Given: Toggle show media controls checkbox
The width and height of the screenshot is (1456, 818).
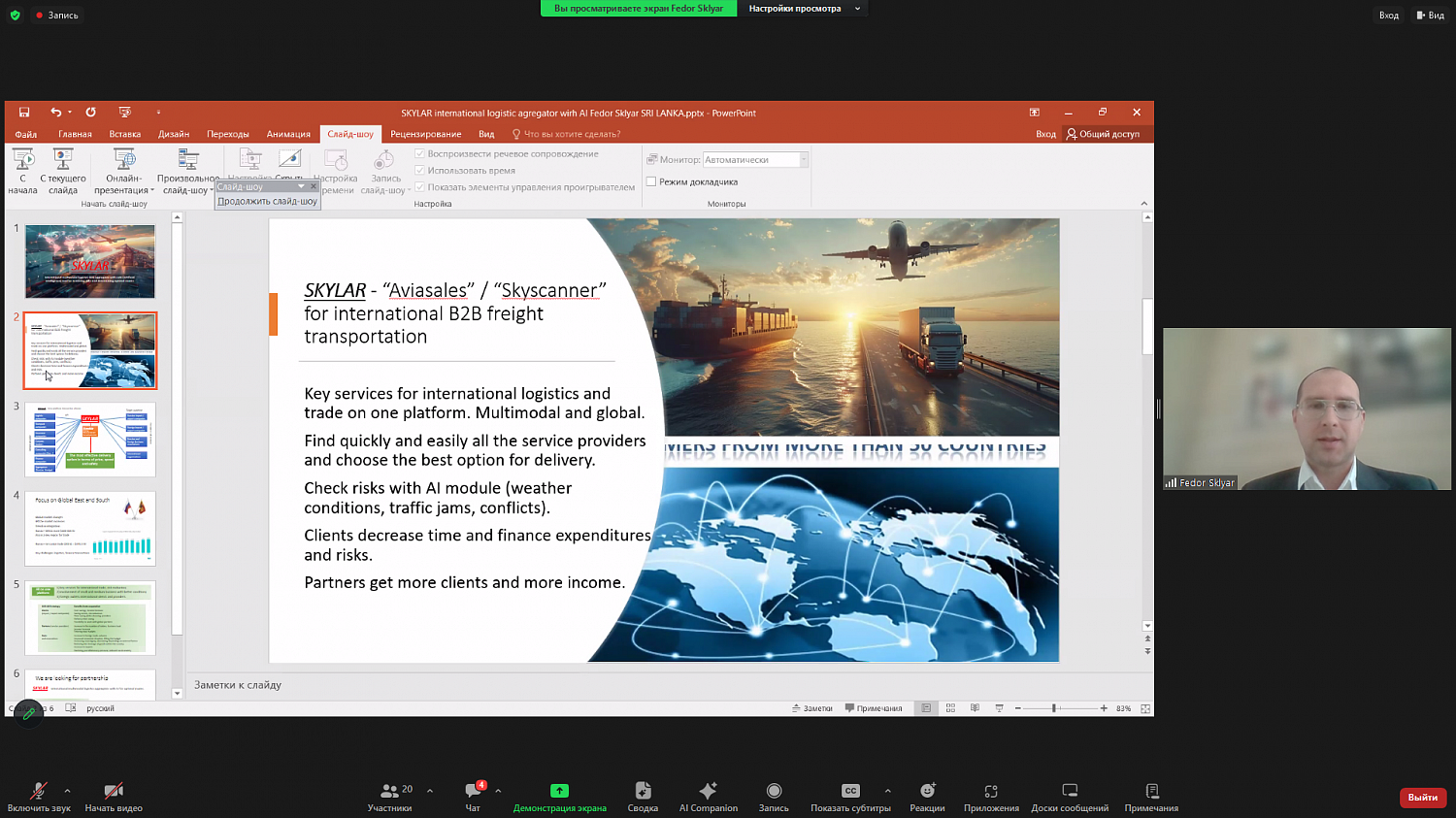Looking at the screenshot, I should 419,186.
